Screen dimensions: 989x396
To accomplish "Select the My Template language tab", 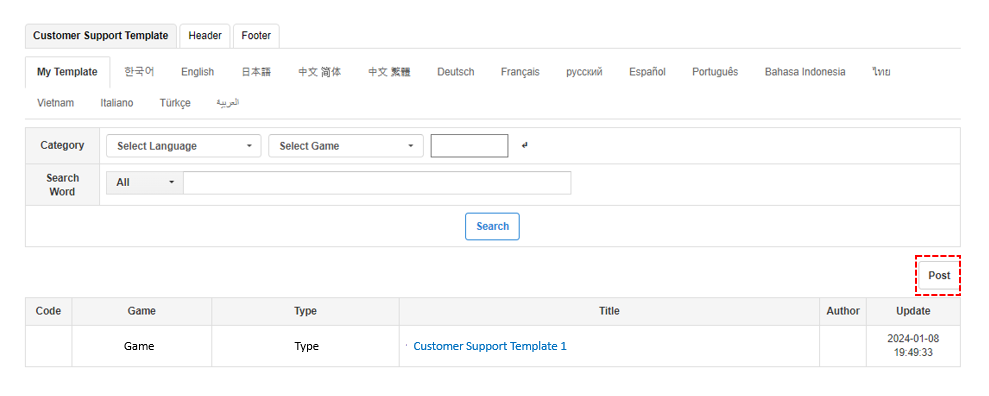I will click(67, 72).
